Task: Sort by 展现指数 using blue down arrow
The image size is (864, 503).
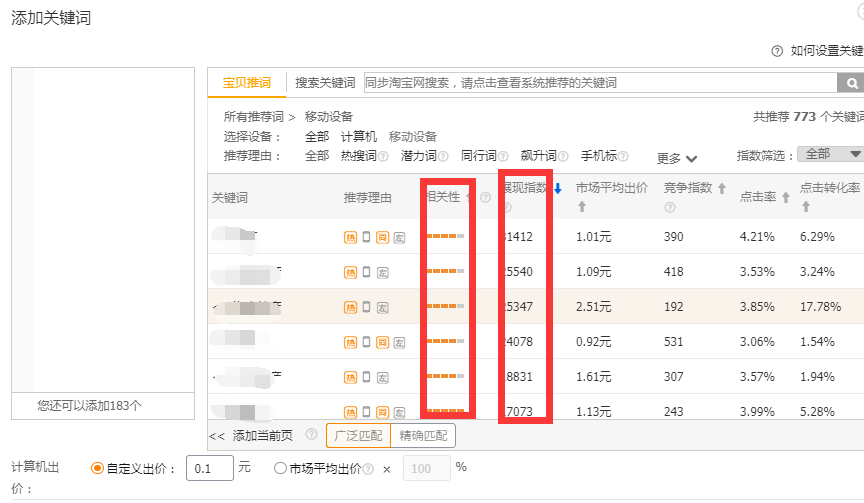Action: [x=558, y=188]
